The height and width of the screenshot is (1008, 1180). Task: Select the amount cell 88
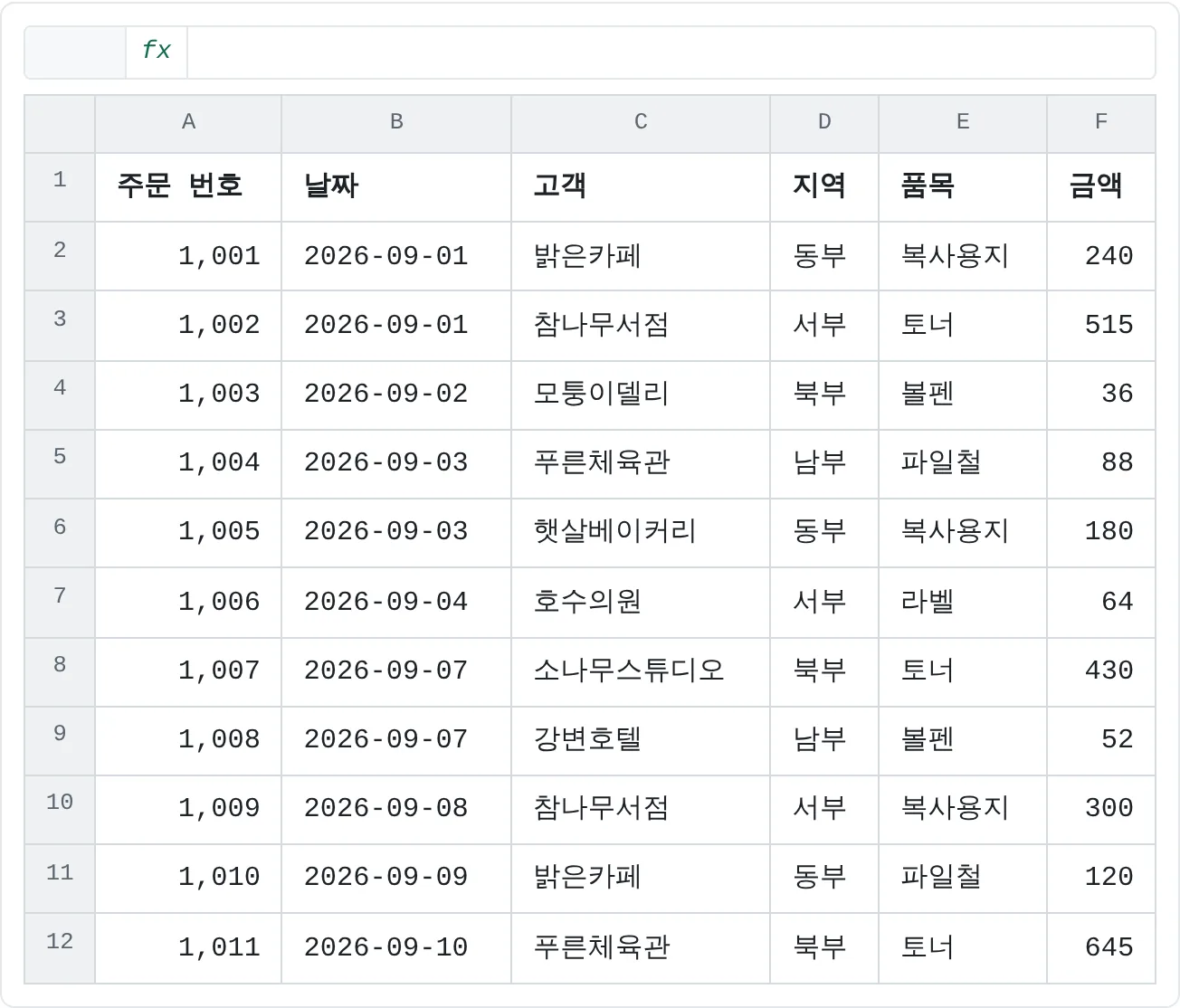1101,464
